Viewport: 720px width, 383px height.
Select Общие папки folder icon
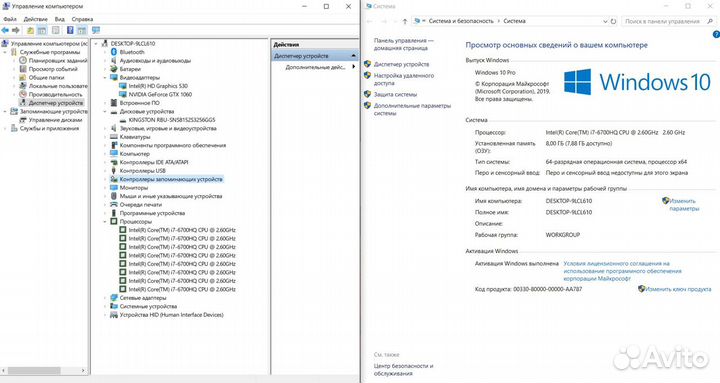click(x=23, y=78)
